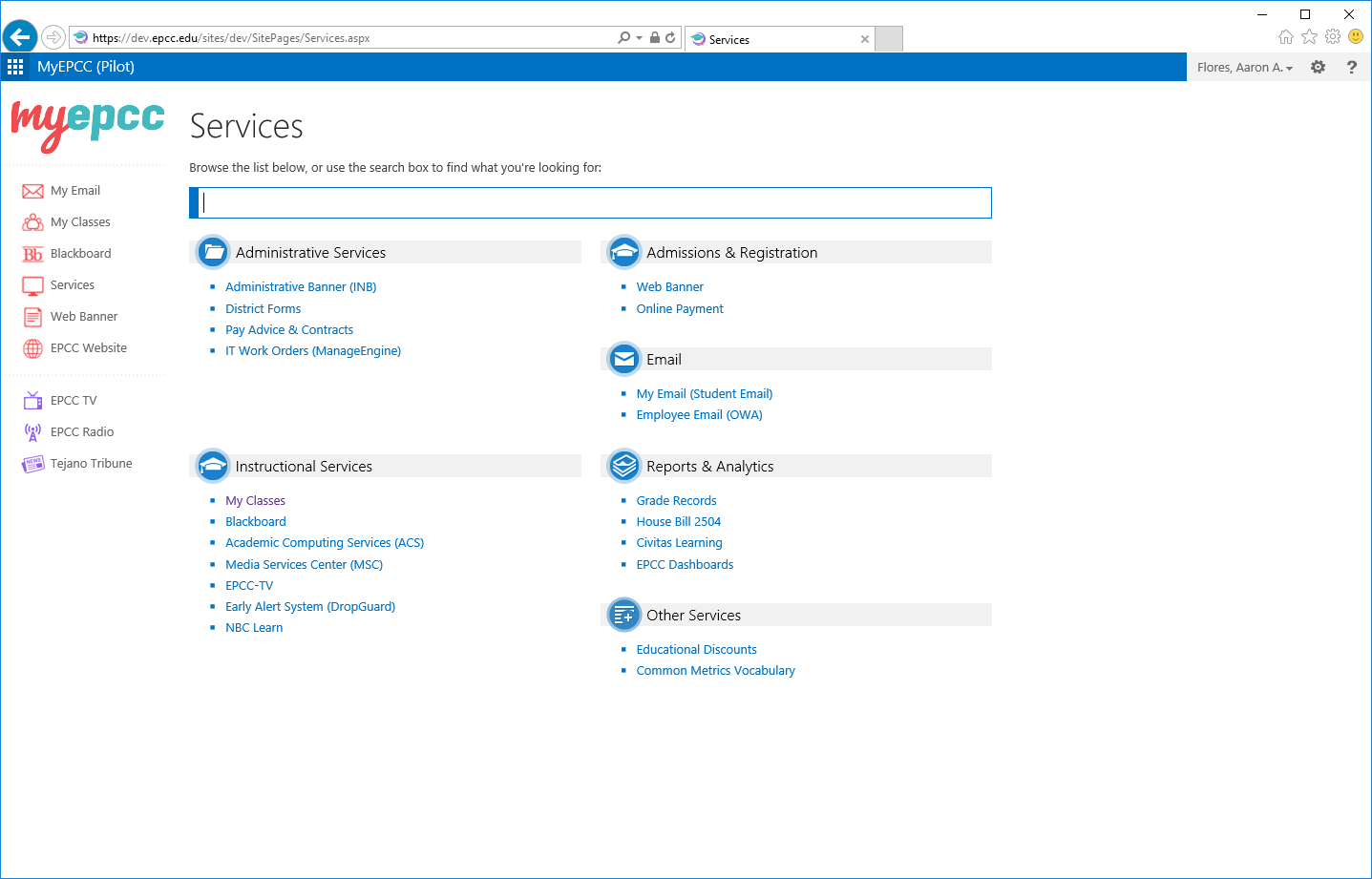Click the Blackboard Bb sidebar icon

click(x=32, y=254)
